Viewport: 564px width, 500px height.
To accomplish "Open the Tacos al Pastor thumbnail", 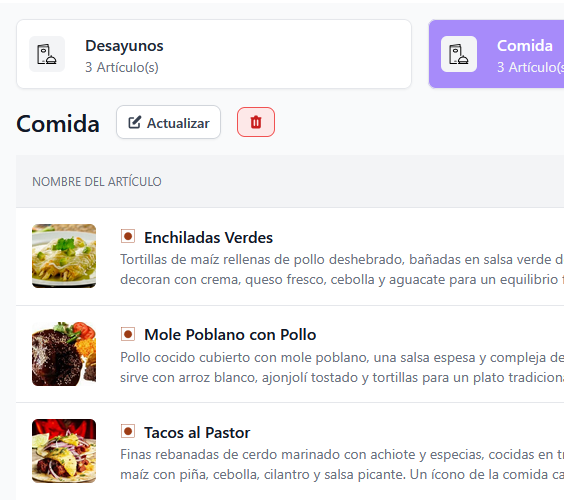I will (x=64, y=451).
